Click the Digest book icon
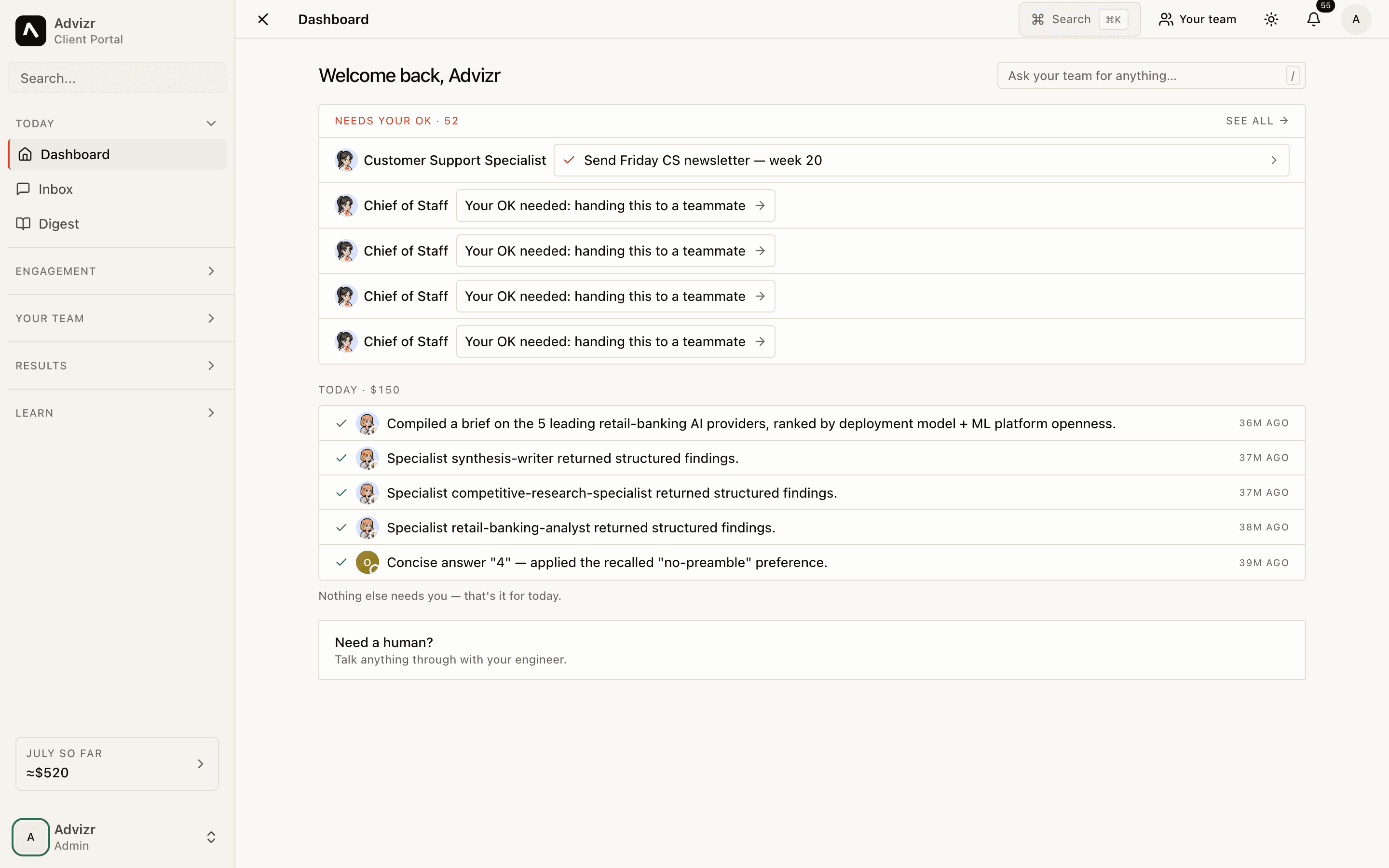 [24, 224]
